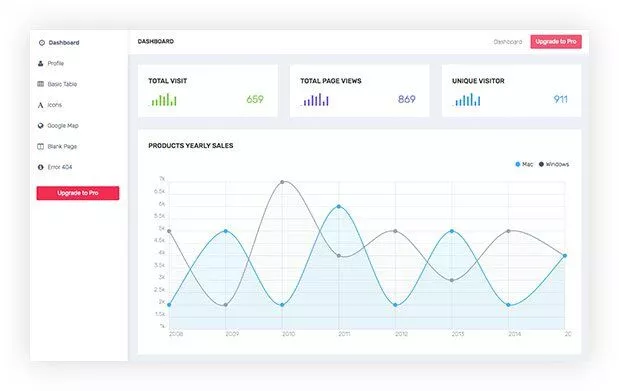619x391 pixels.
Task: Click the Profile user icon
Action: (40, 63)
